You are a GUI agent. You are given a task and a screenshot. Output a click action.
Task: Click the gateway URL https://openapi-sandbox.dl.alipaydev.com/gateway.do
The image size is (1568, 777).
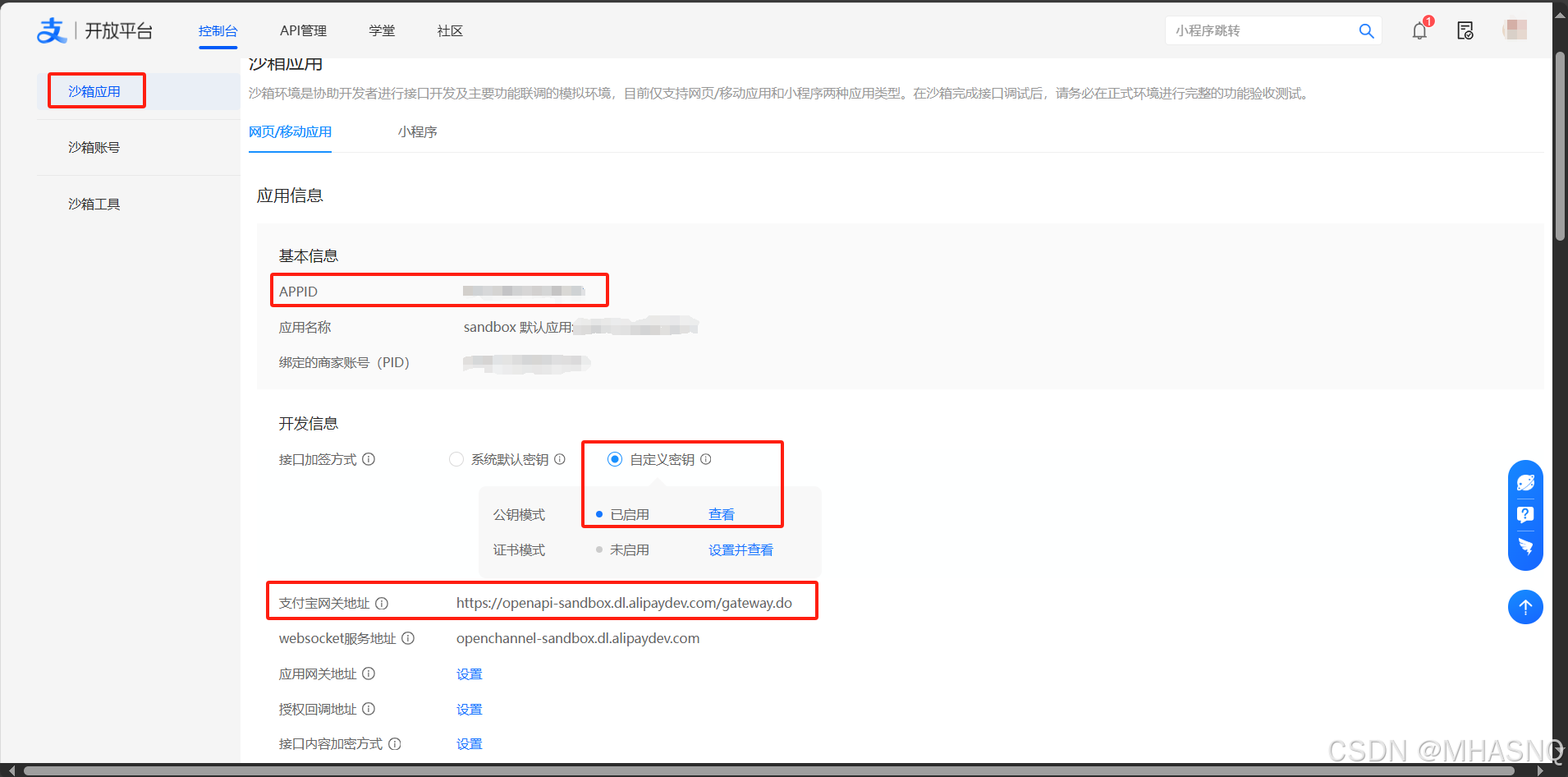[624, 603]
